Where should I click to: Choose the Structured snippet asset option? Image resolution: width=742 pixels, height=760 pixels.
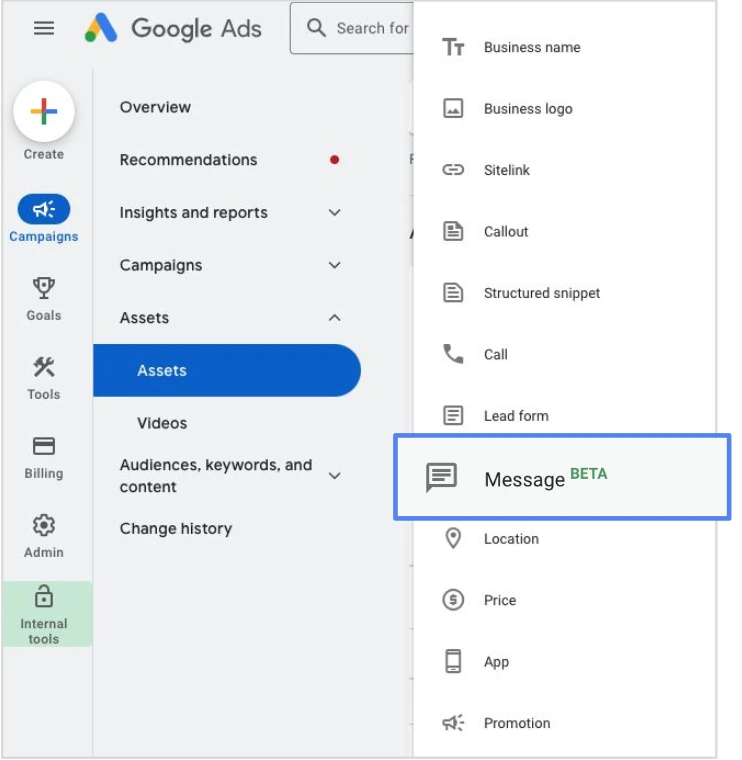pyautogui.click(x=542, y=293)
